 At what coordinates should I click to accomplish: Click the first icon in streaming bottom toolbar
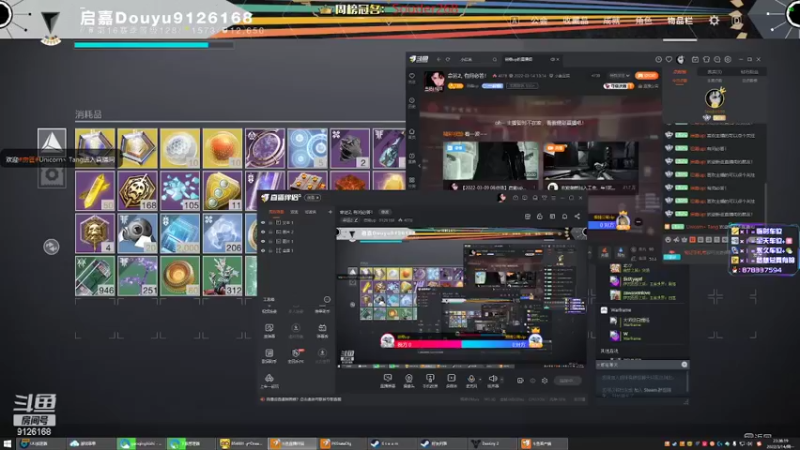point(388,379)
